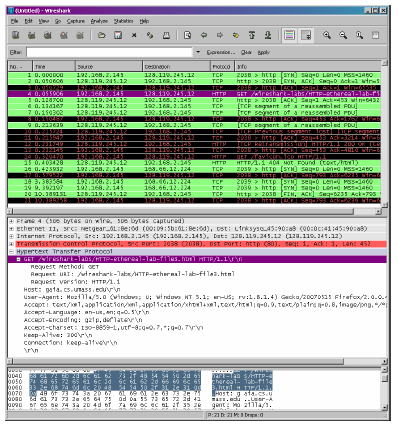Open the Analyze menu
This screenshot has height=441, width=398.
tap(99, 21)
